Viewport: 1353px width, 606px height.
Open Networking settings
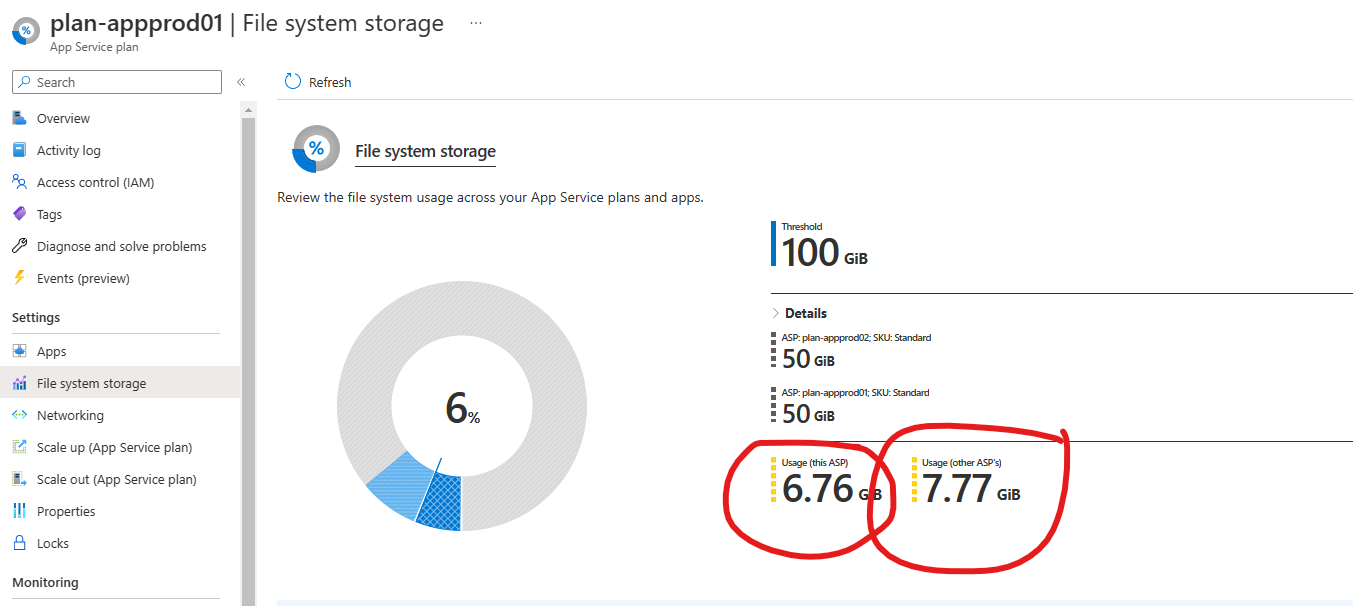(70, 415)
